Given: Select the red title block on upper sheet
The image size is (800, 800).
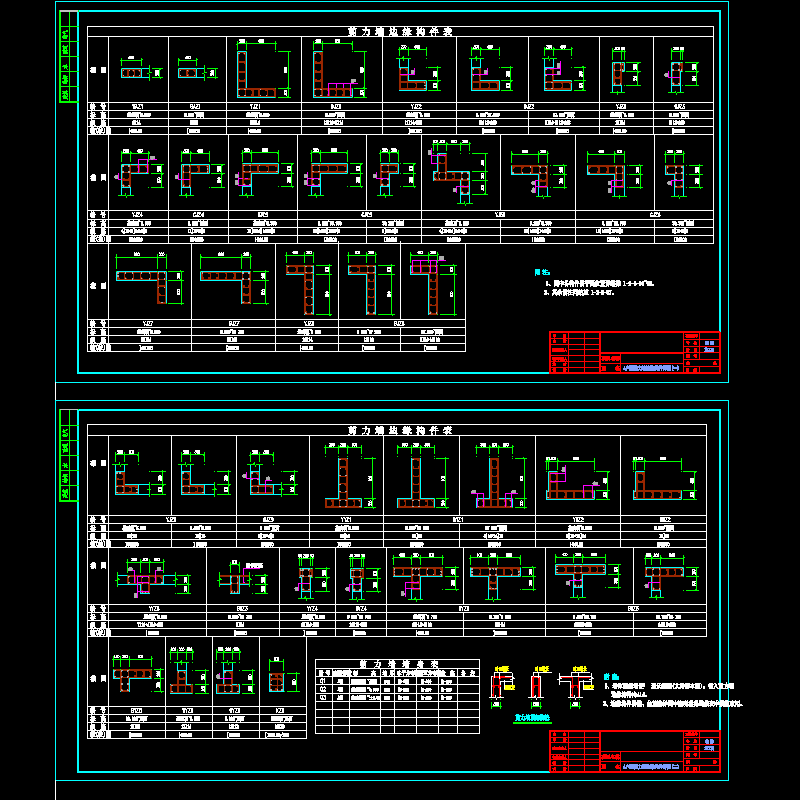Looking at the screenshot, I should 634,351.
